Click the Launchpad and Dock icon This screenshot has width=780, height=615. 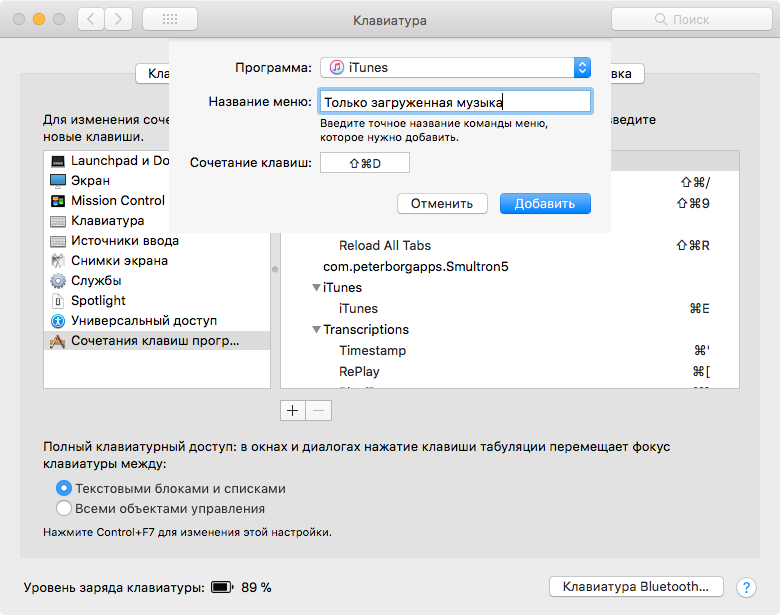tap(57, 161)
